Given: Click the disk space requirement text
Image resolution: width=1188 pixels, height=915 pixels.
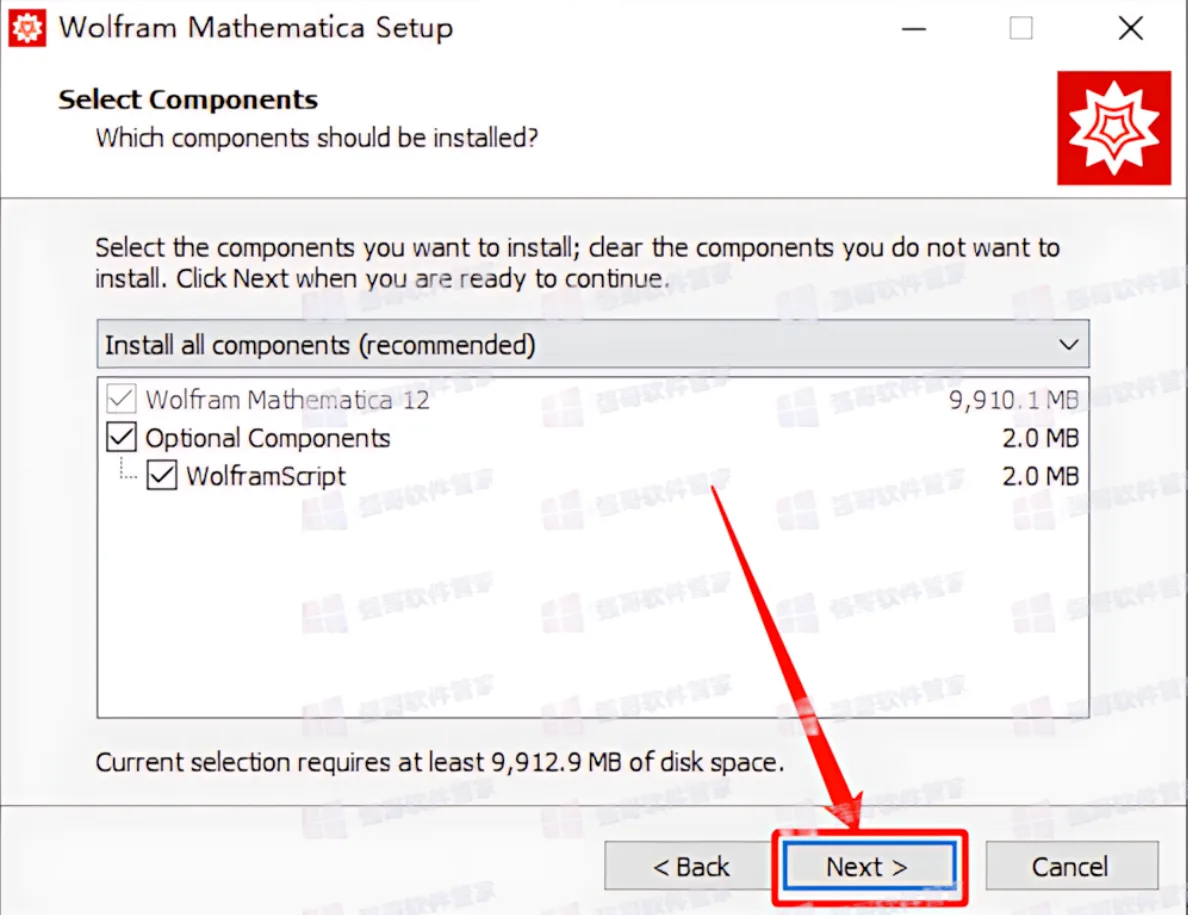Looking at the screenshot, I should point(439,762).
